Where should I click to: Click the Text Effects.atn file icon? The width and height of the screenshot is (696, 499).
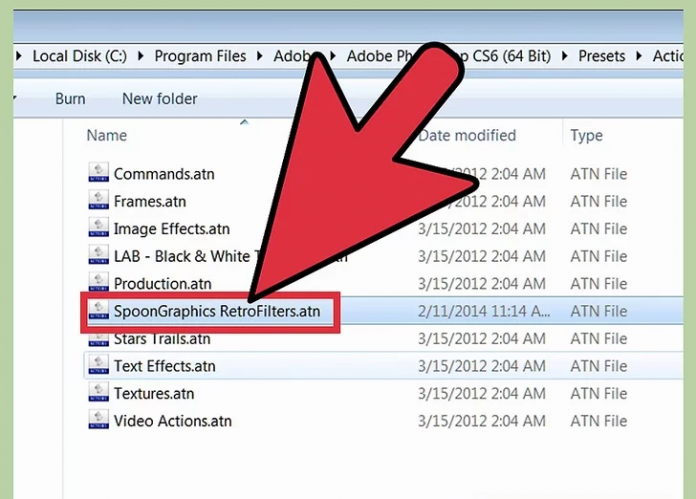click(98, 366)
